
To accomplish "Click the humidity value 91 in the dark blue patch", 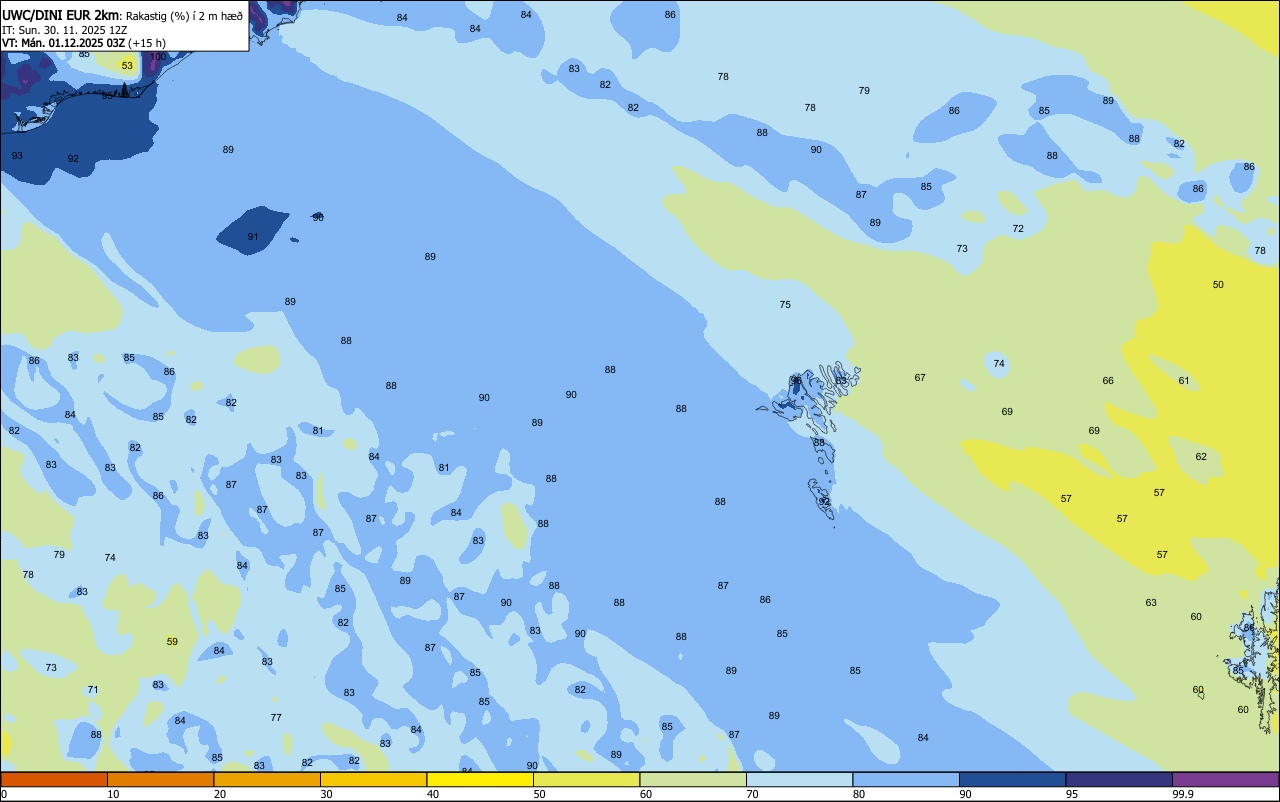I will (x=253, y=237).
